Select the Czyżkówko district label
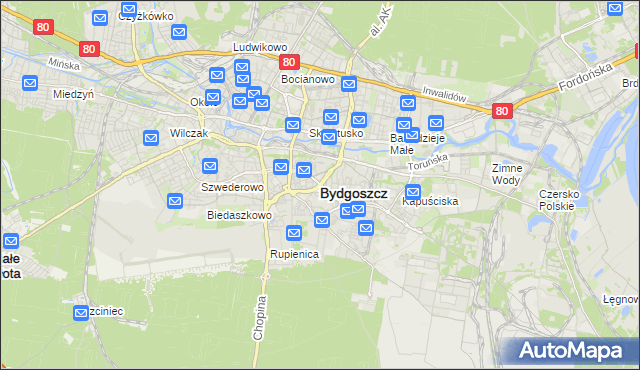 click(146, 16)
